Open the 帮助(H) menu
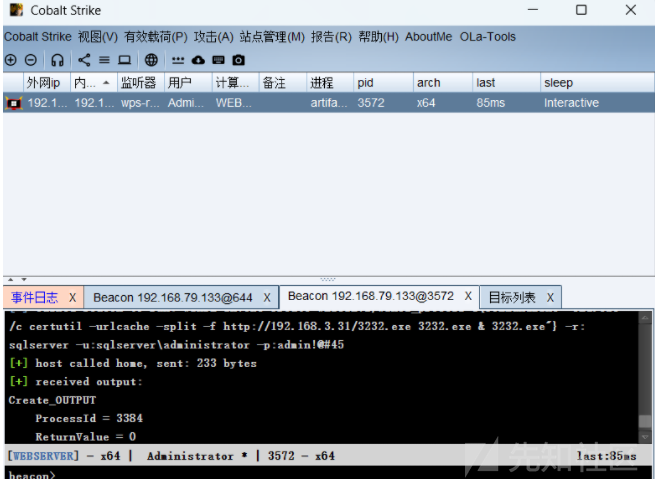Screen dimensions: 655x481 click(x=378, y=37)
